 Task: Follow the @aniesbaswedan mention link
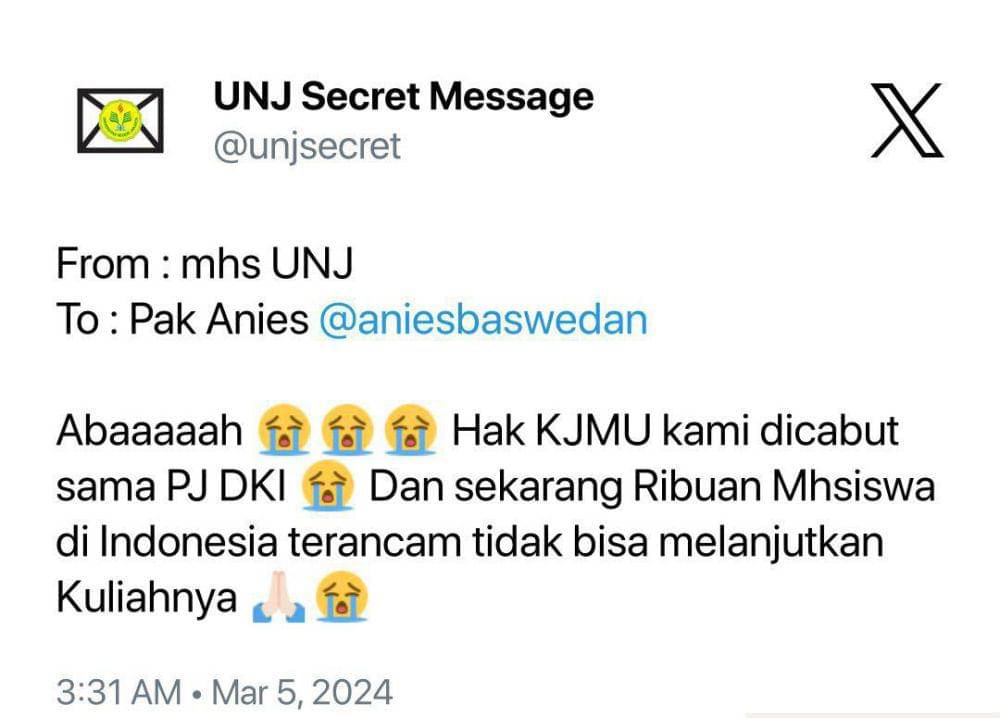(483, 319)
